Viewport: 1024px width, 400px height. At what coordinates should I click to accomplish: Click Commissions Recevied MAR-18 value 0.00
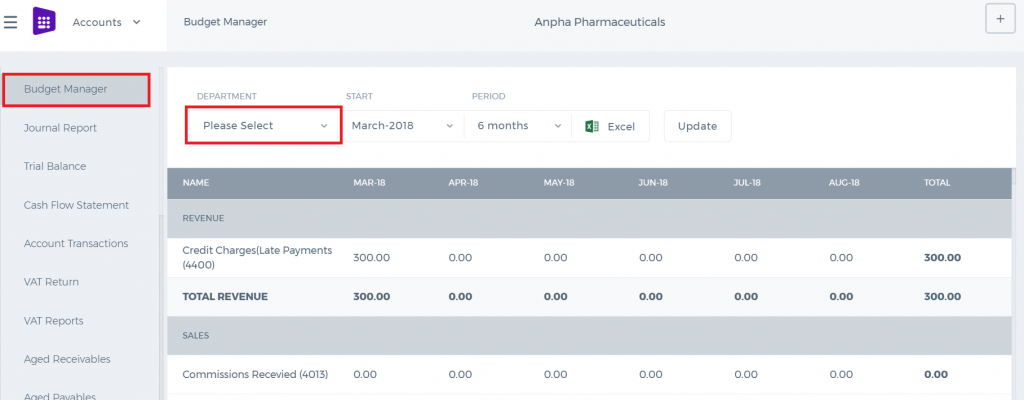(x=366, y=375)
